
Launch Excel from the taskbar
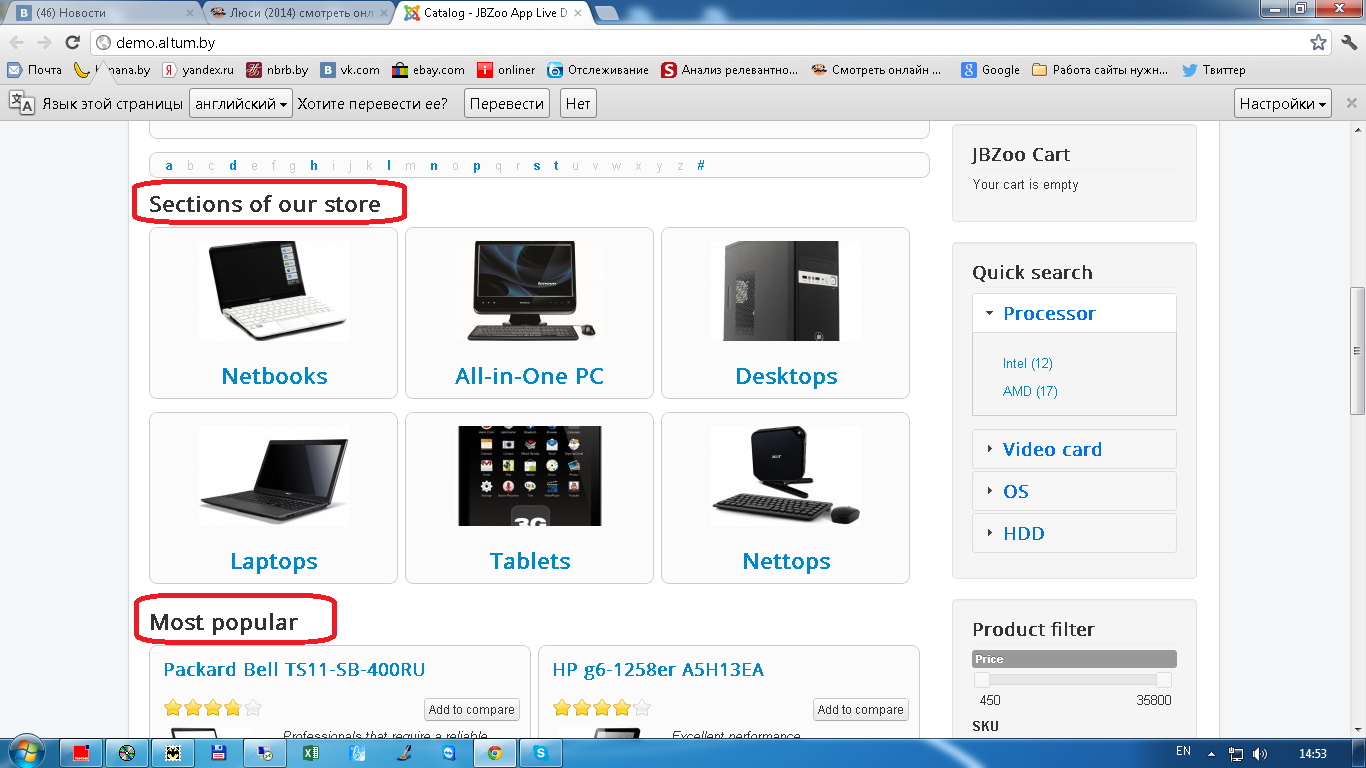(x=311, y=753)
